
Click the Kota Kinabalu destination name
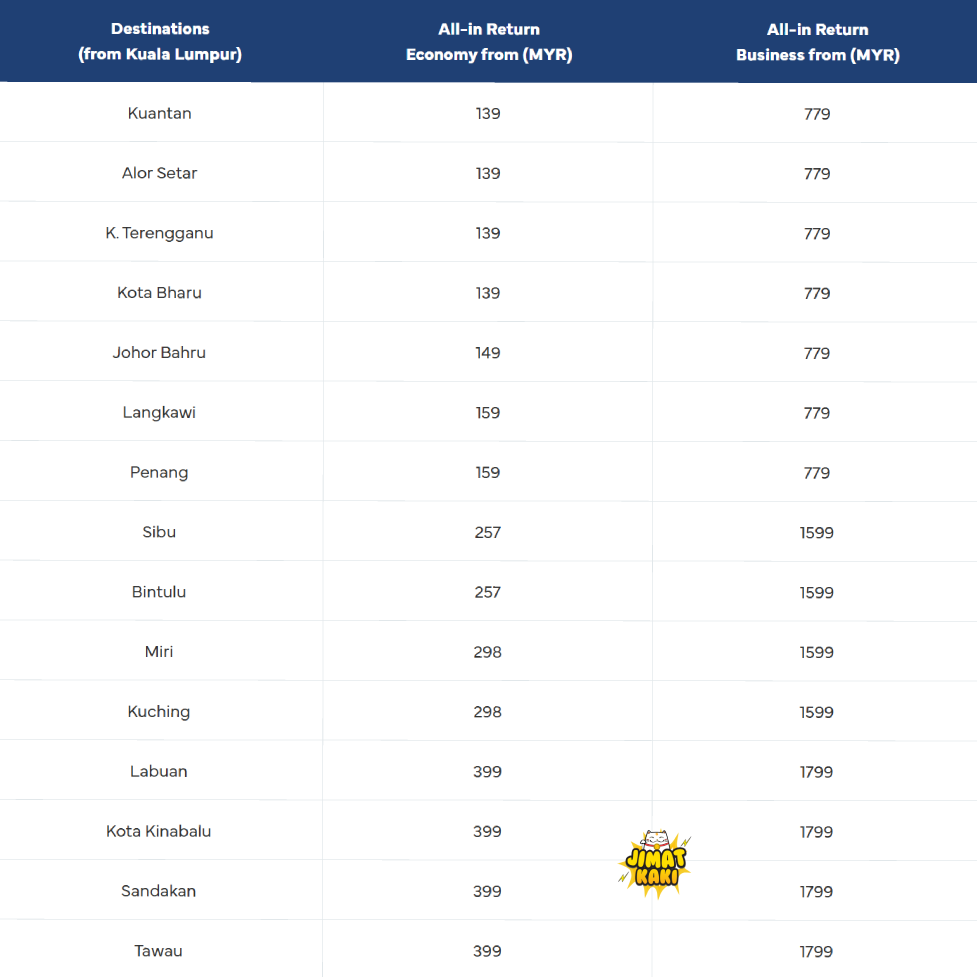tap(160, 831)
